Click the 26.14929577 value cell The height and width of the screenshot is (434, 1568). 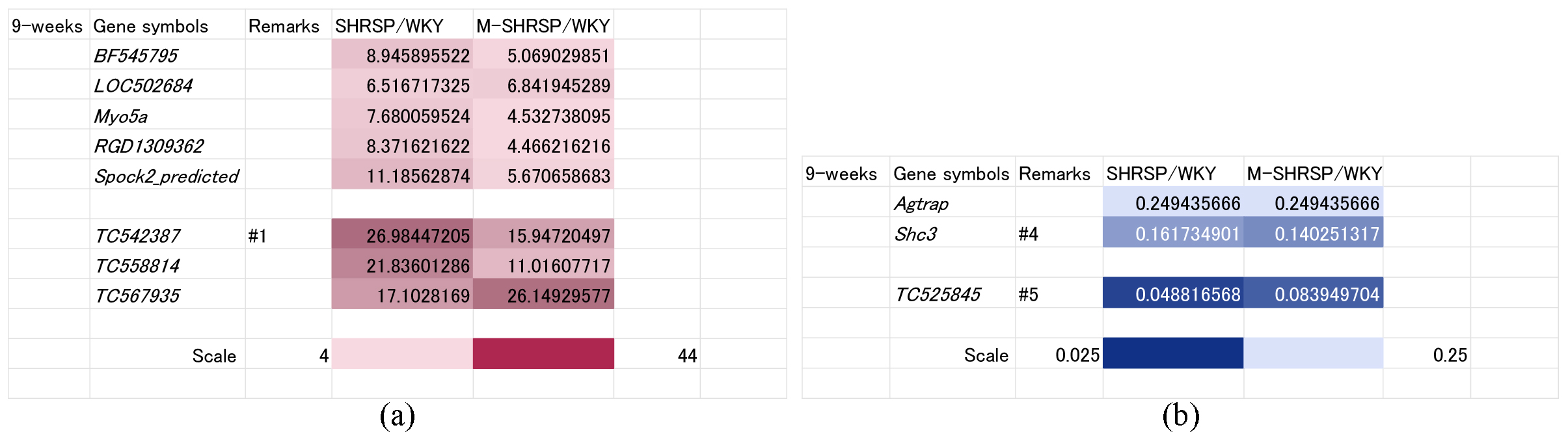pos(543,296)
